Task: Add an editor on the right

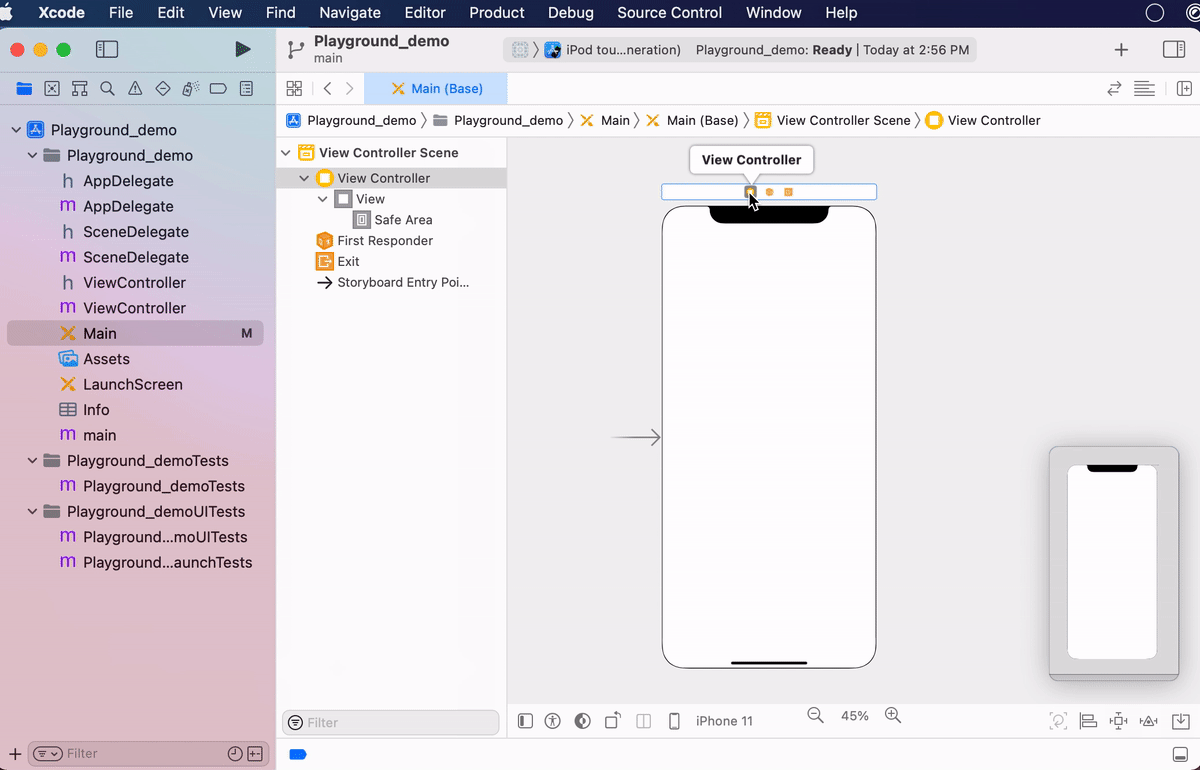Action: [x=1184, y=88]
